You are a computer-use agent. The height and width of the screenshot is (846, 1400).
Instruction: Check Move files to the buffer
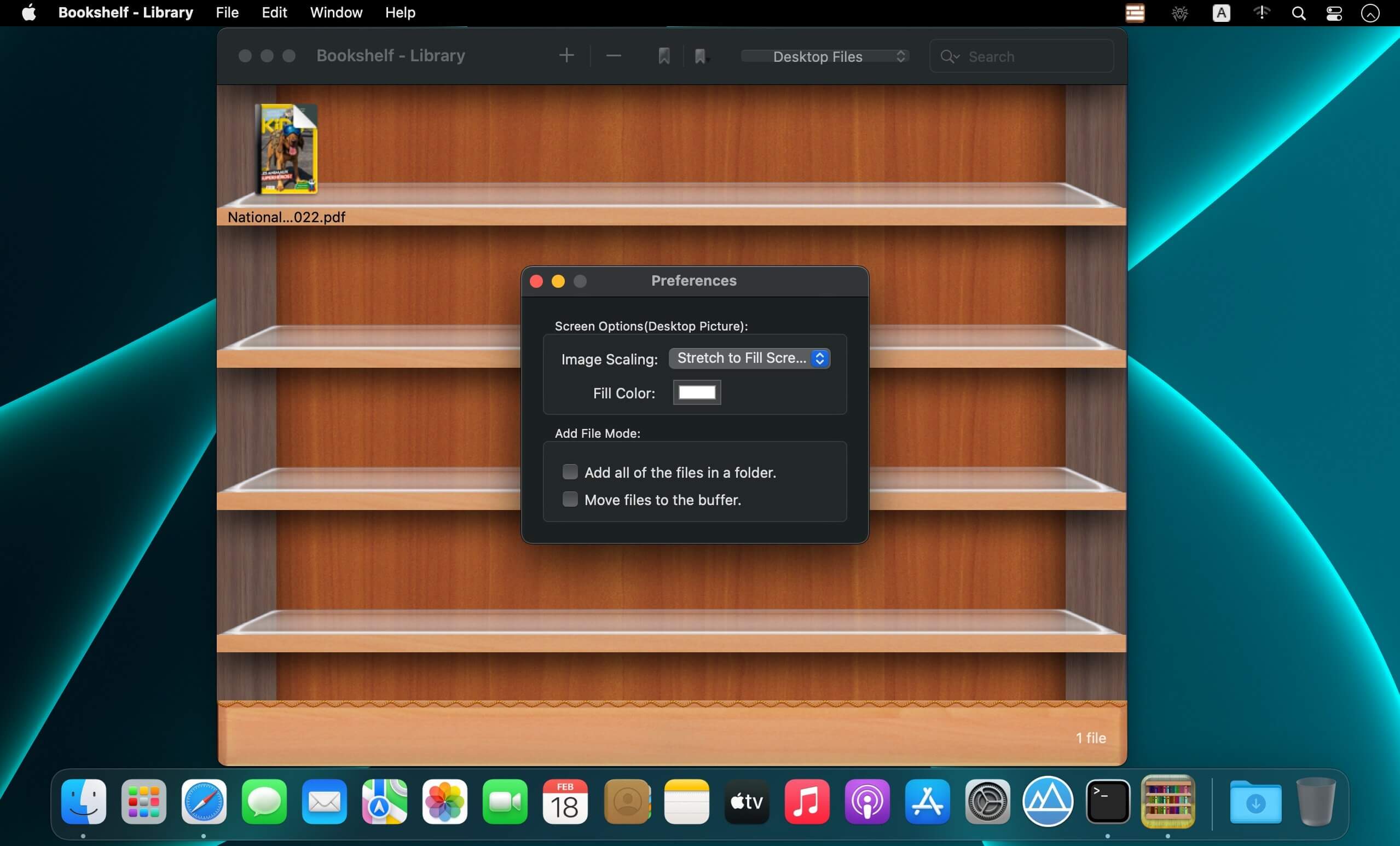click(x=570, y=499)
